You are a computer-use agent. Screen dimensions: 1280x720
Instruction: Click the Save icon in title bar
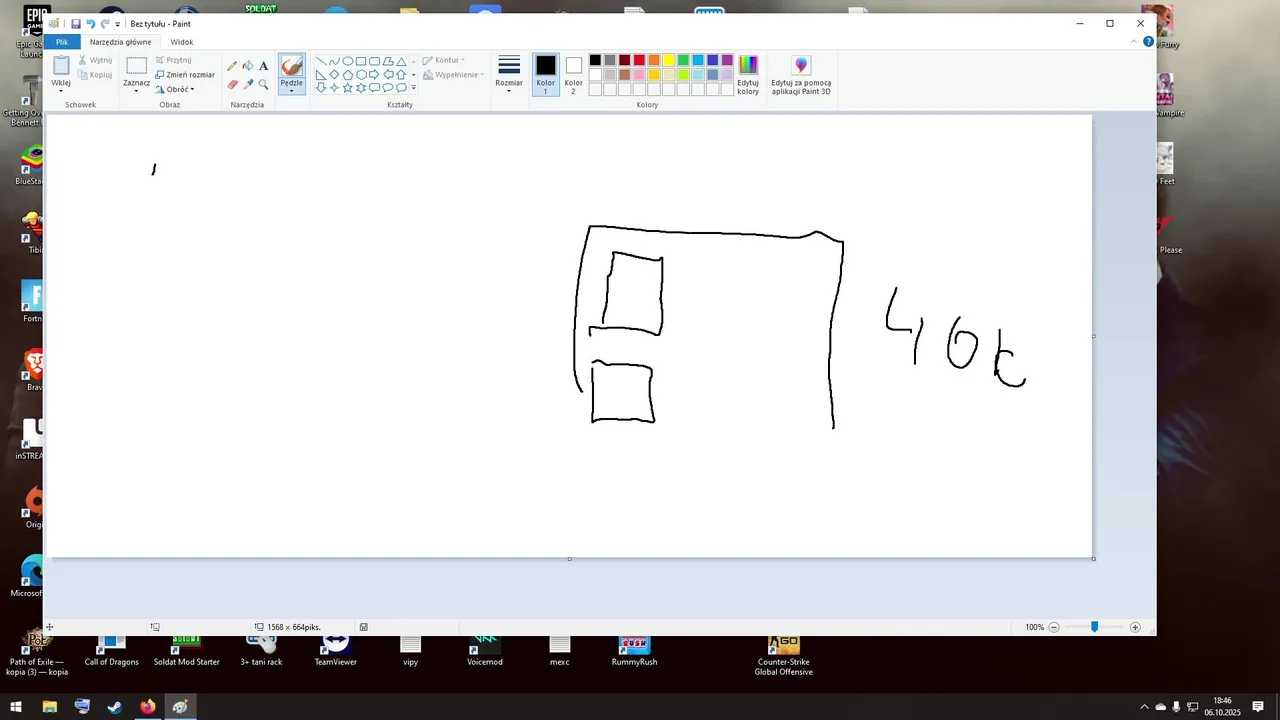point(76,23)
